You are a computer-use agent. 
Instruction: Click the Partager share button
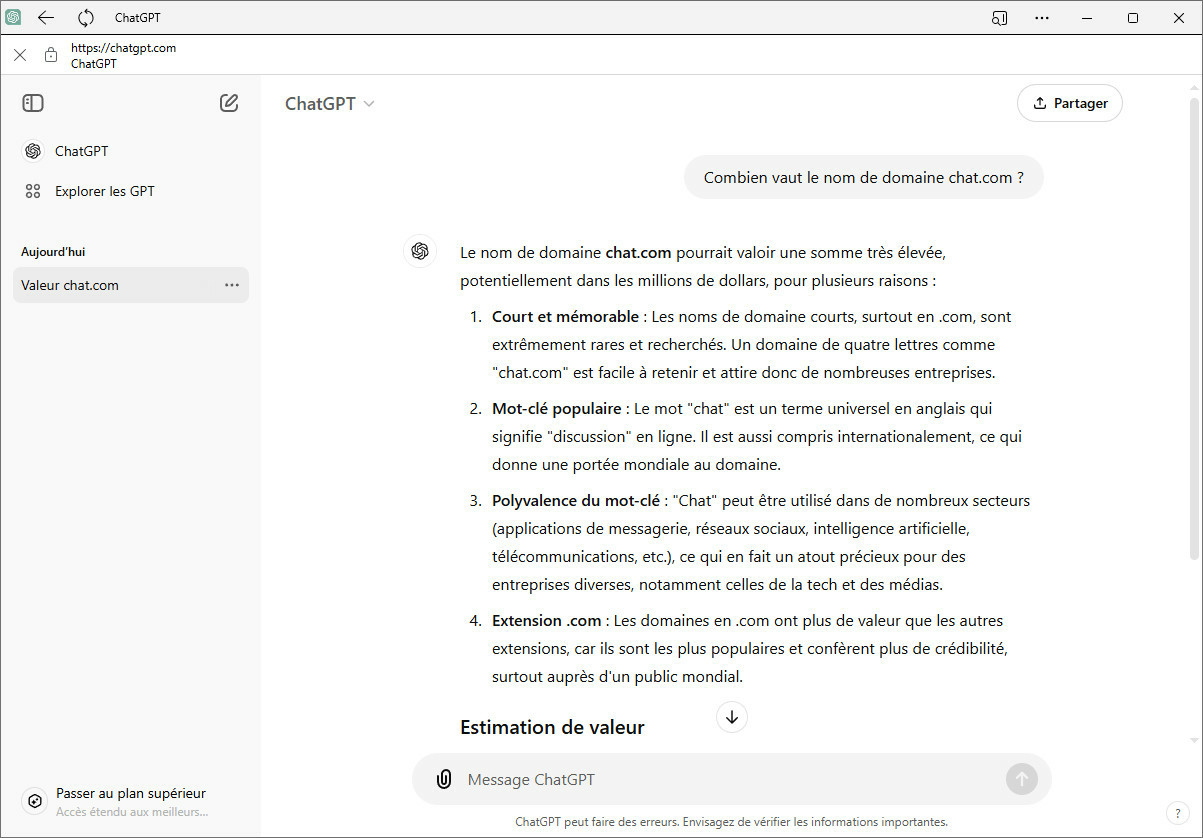[1069, 103]
